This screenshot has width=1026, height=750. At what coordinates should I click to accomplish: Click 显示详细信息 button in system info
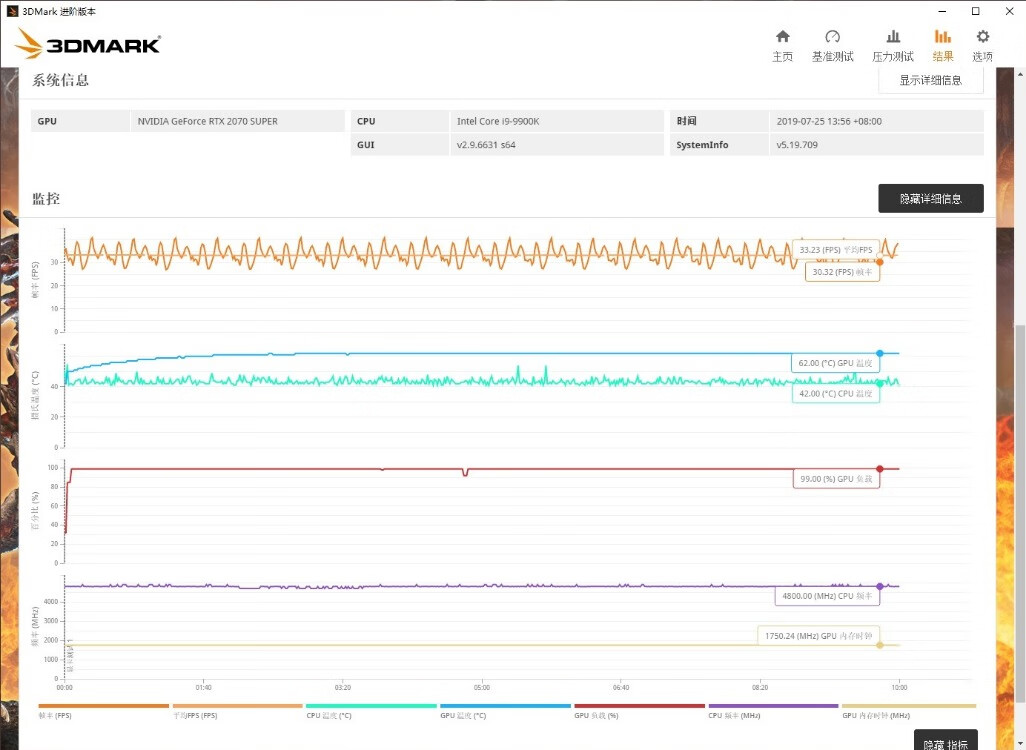point(930,80)
